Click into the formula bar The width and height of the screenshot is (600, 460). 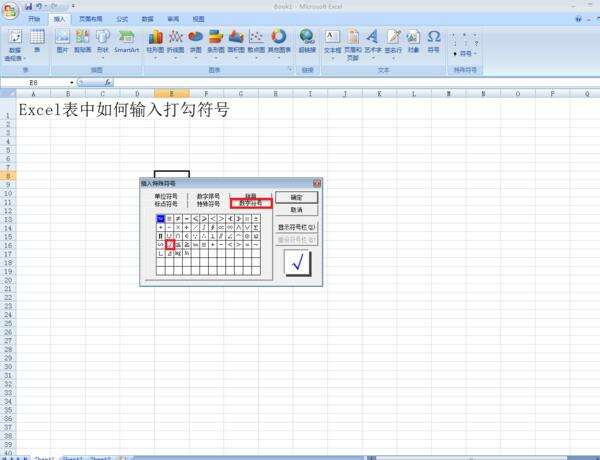click(356, 83)
